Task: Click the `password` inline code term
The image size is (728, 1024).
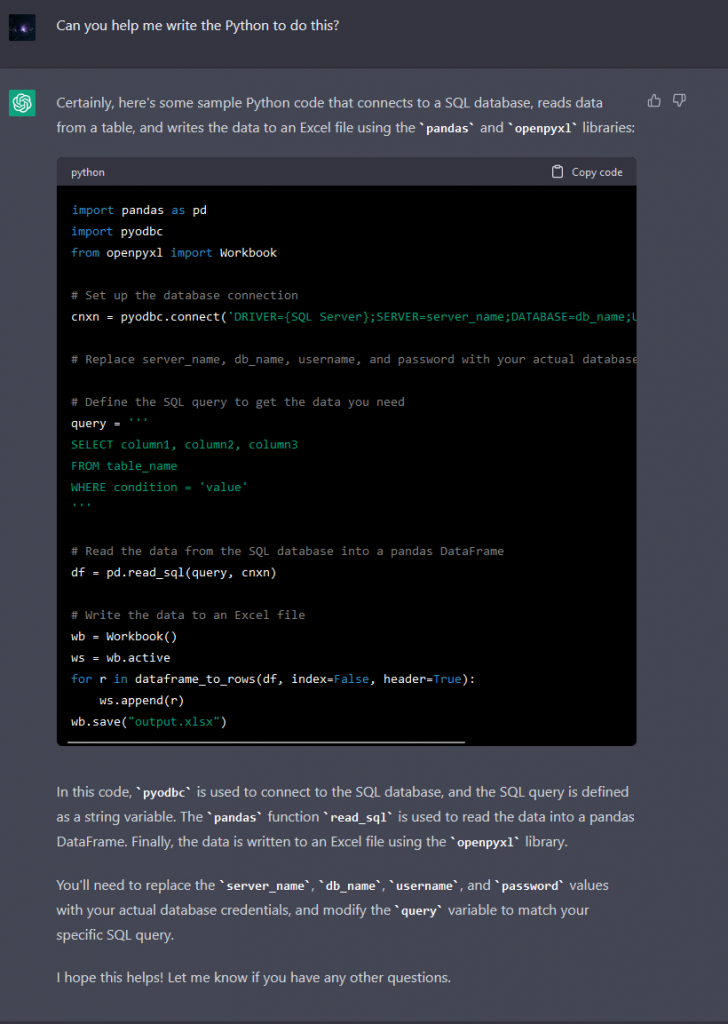Action: point(528,886)
